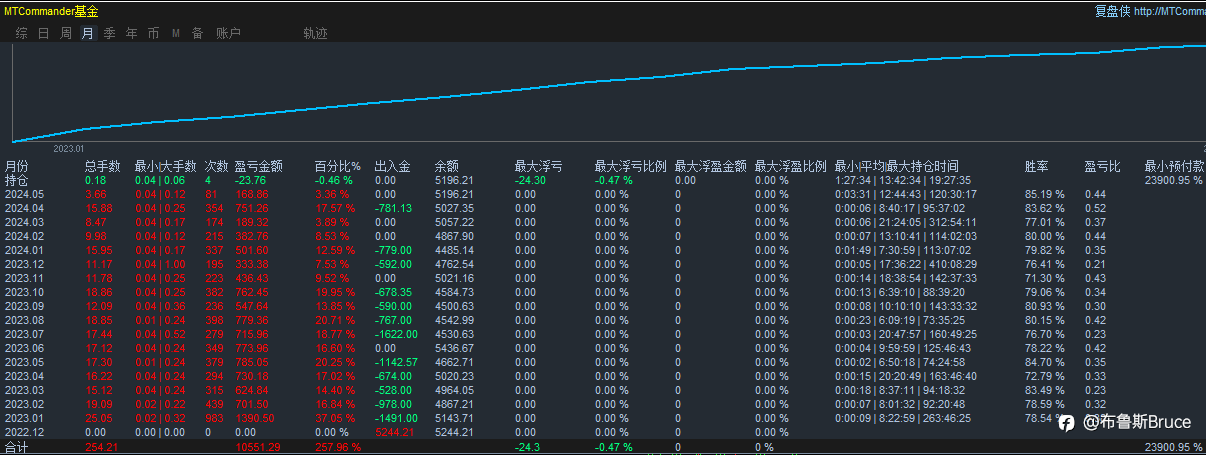Click the 最小|平均|最大持仓时间 column header
The image size is (1206, 455).
[x=896, y=166]
